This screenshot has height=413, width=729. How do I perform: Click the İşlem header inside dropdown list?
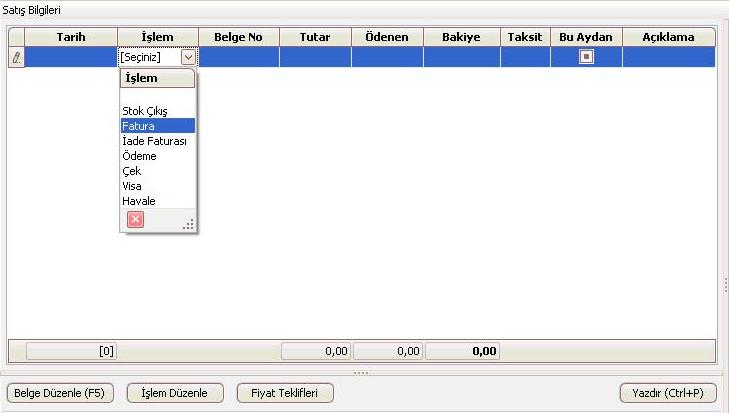coord(158,78)
